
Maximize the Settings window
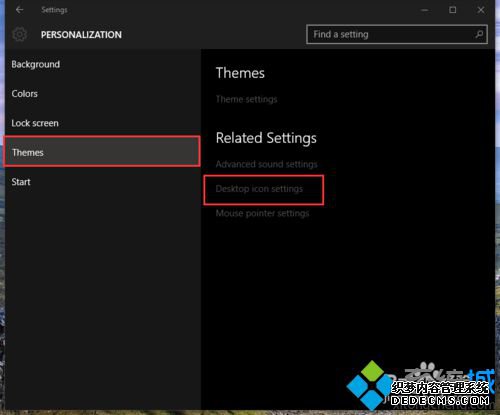pos(452,10)
